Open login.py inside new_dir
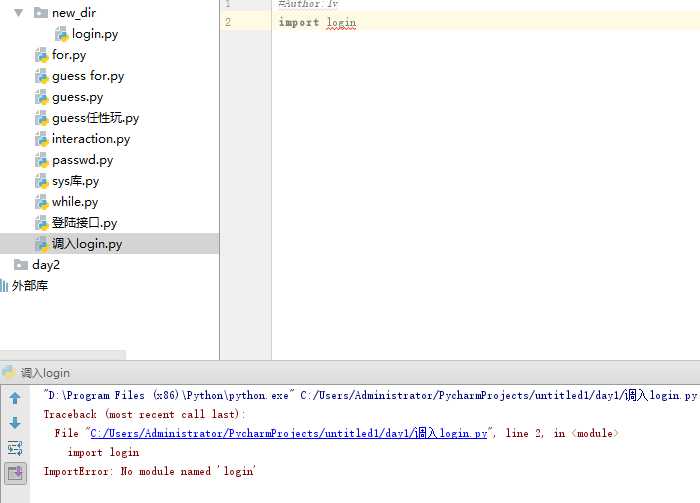 (x=95, y=34)
